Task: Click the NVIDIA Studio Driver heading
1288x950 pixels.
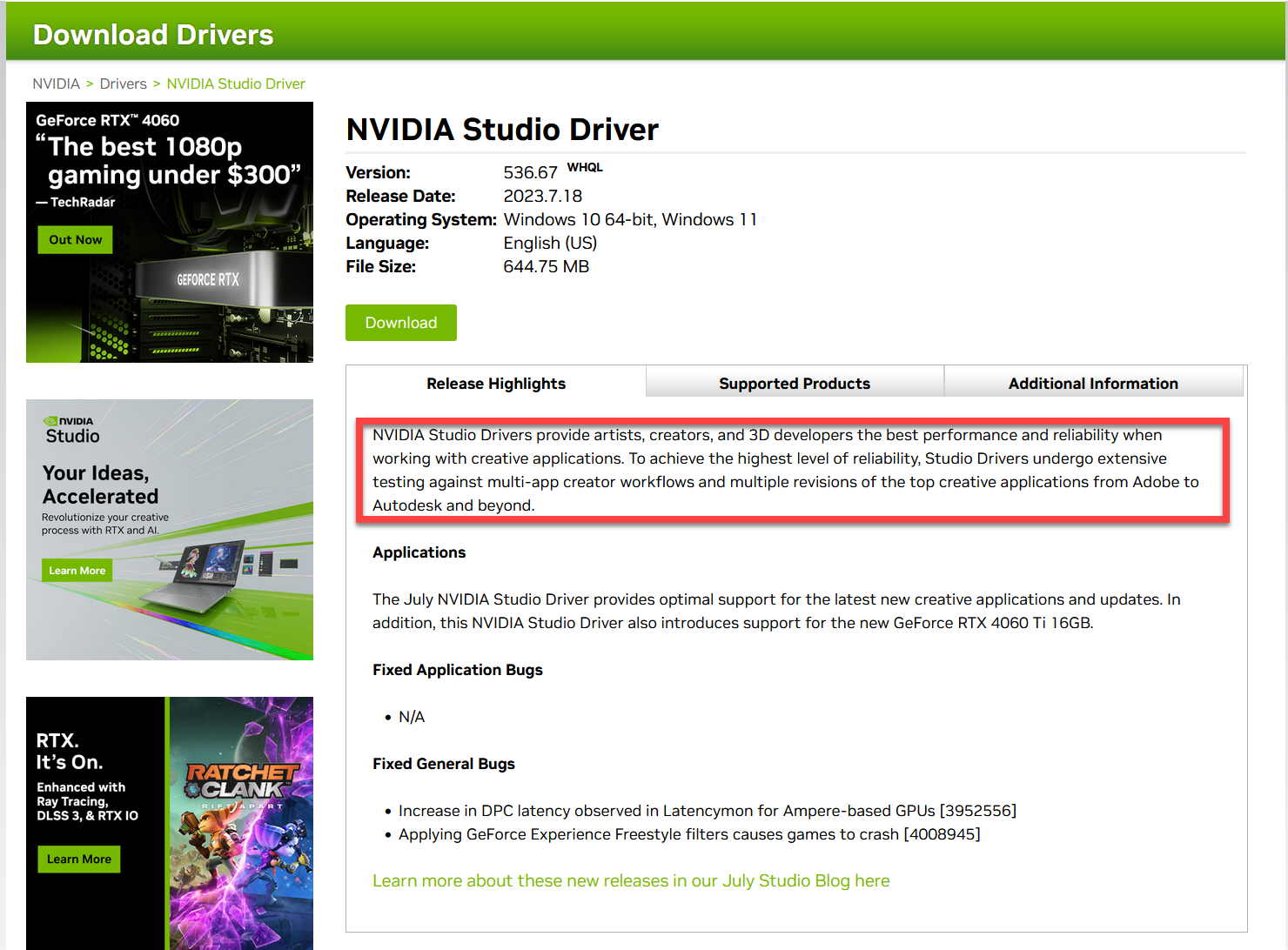Action: [502, 130]
